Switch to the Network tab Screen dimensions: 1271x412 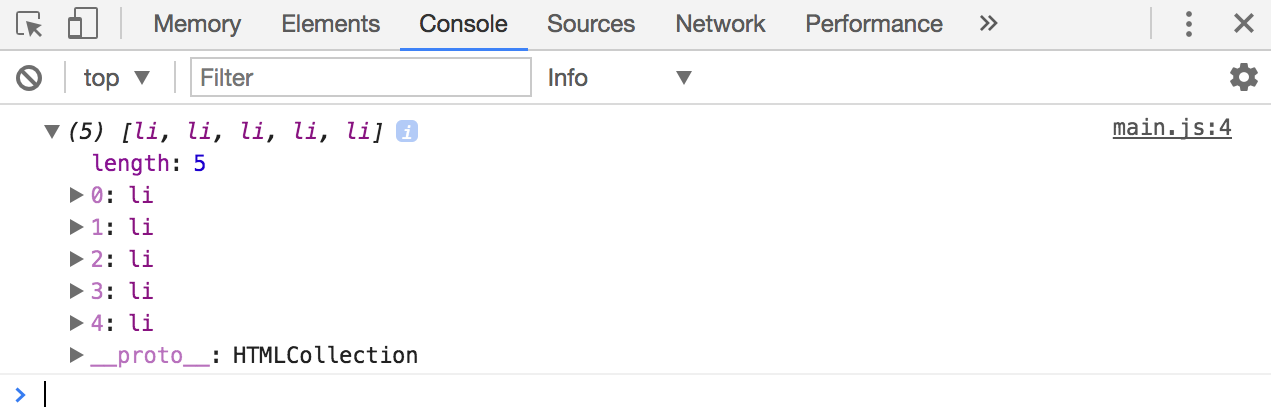click(720, 24)
